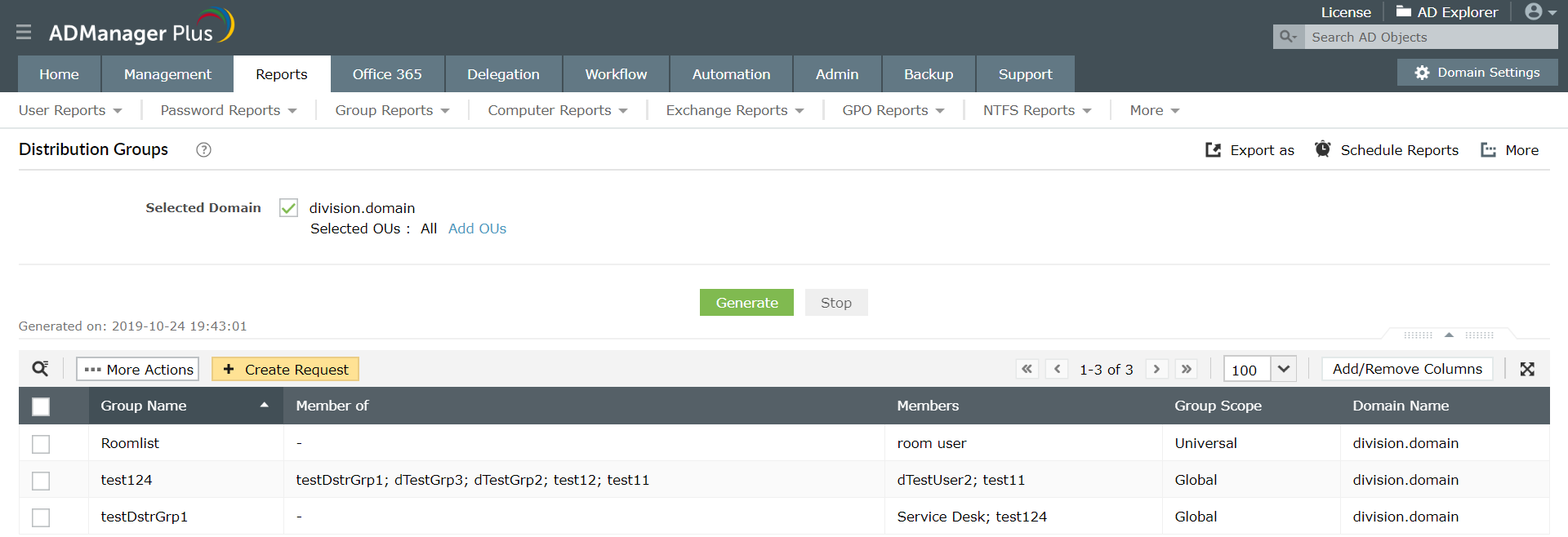Uncheck the division.domain selected domain checkbox
The width and height of the screenshot is (1568, 537).
pyautogui.click(x=288, y=208)
